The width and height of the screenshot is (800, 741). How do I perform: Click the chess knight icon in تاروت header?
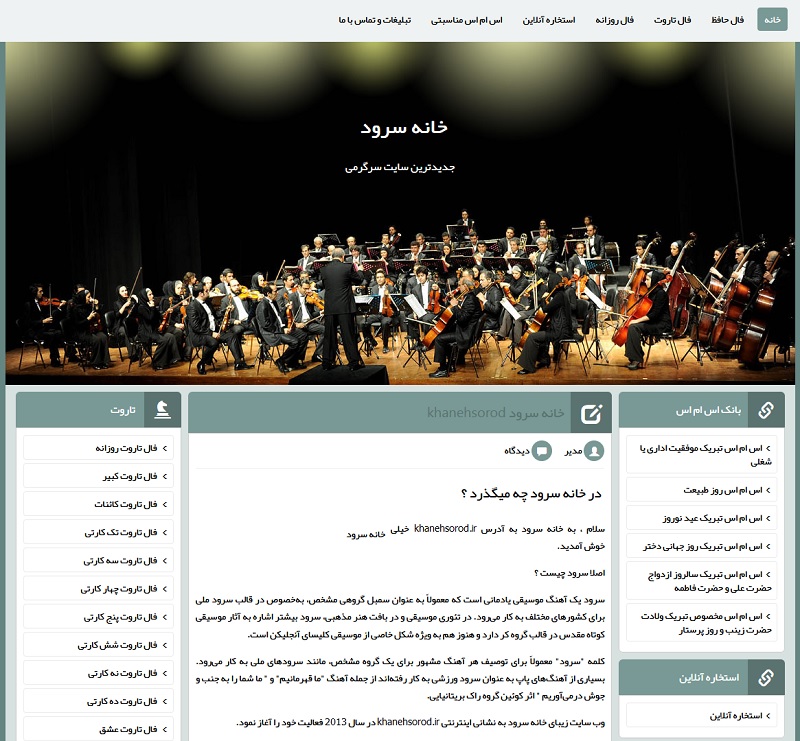[x=162, y=410]
